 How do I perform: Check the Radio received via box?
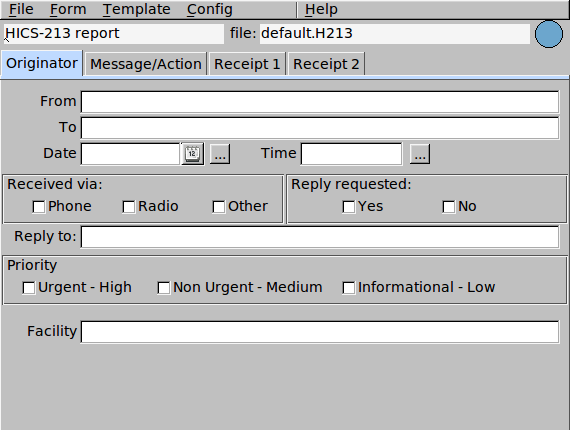[x=129, y=207]
